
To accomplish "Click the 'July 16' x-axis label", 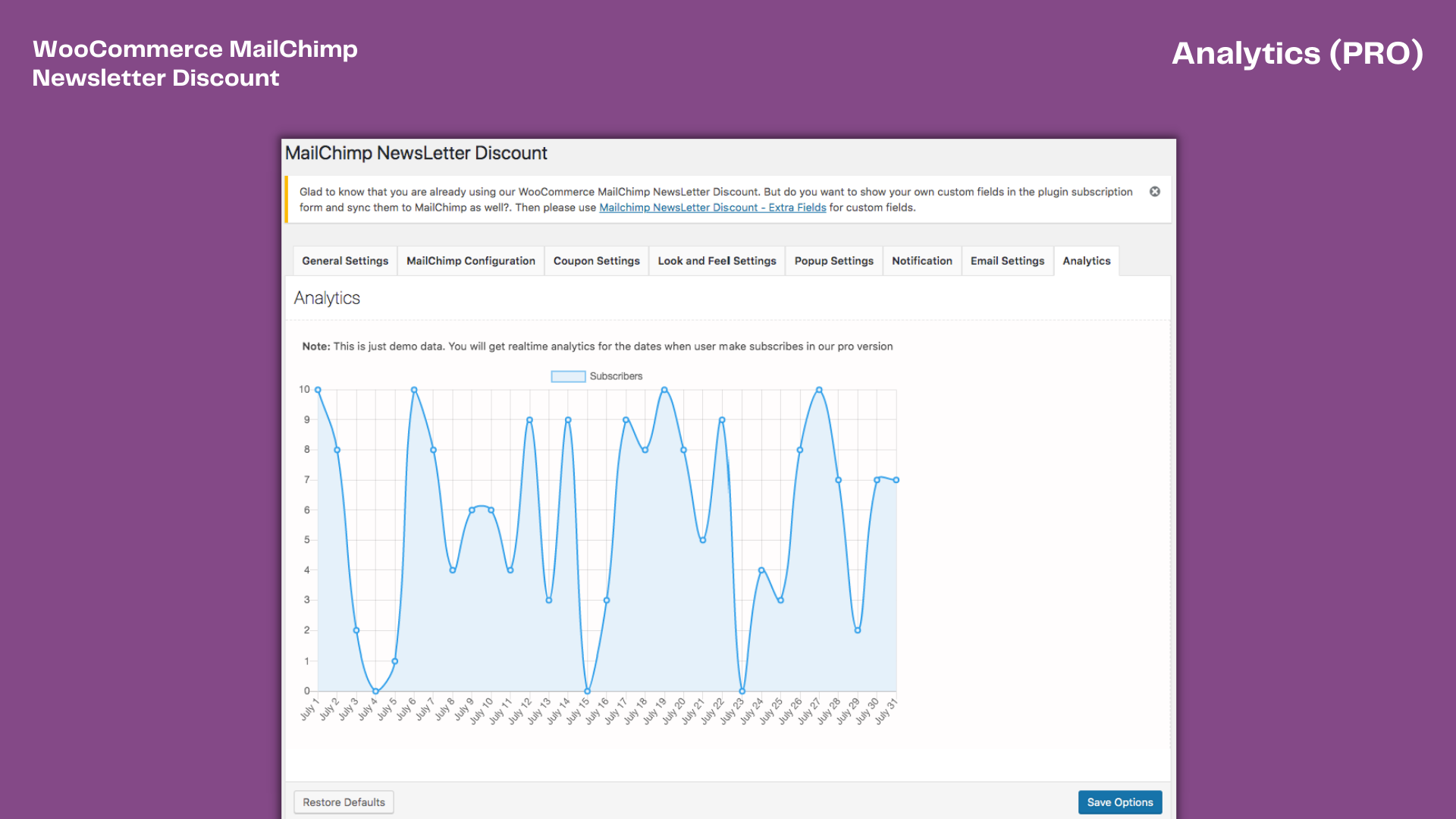I will pos(598,711).
